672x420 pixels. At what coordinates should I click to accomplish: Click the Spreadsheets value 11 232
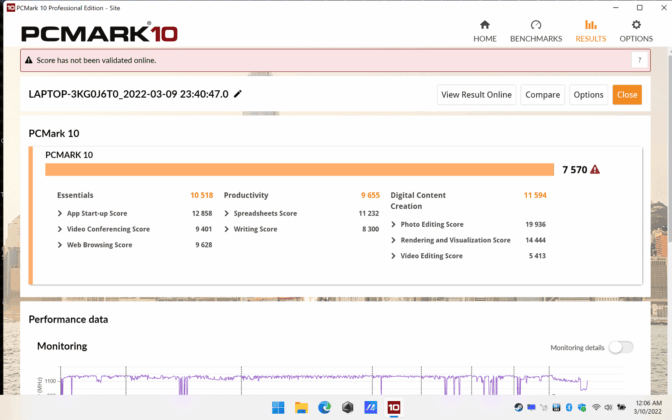tap(369, 213)
